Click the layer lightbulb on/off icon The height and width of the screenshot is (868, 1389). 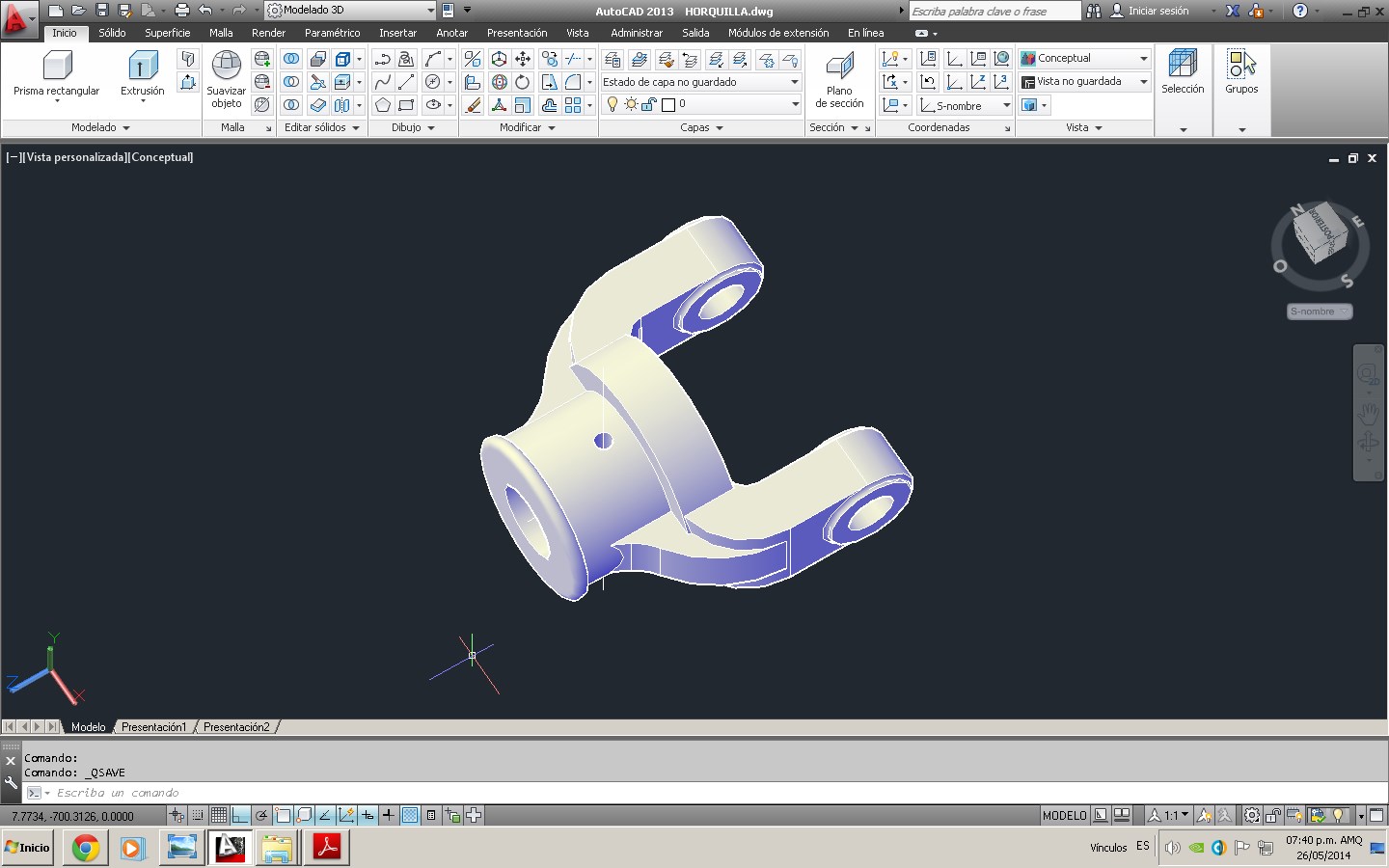pos(612,104)
